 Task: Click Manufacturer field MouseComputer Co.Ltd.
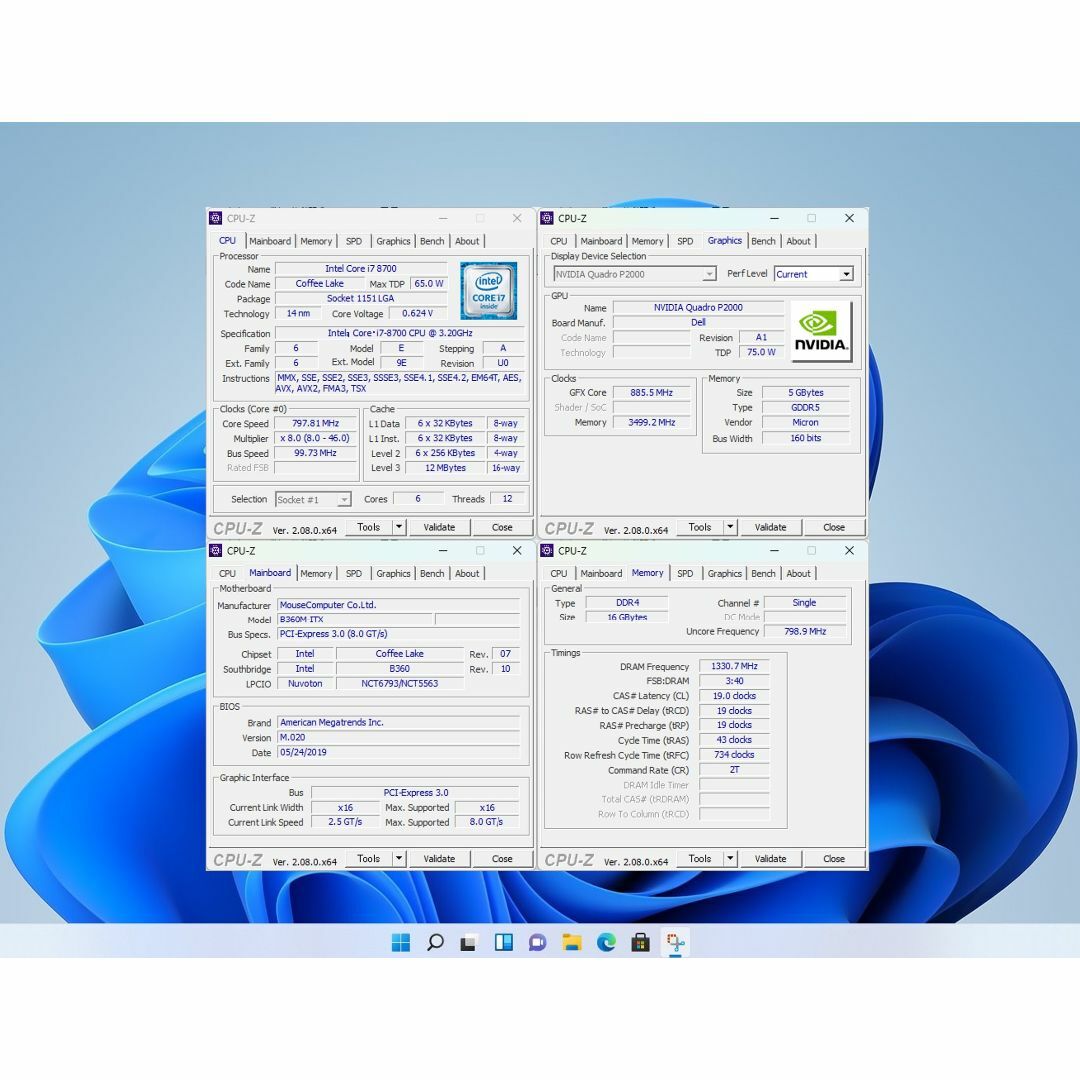tap(399, 605)
